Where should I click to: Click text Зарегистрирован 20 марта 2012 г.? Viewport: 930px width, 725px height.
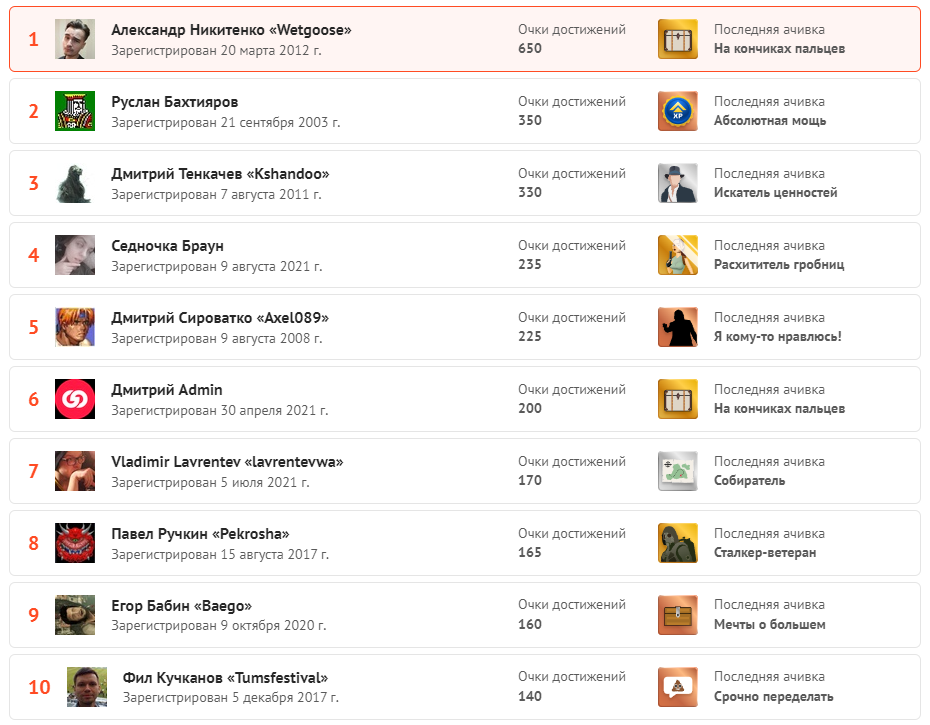click(216, 50)
